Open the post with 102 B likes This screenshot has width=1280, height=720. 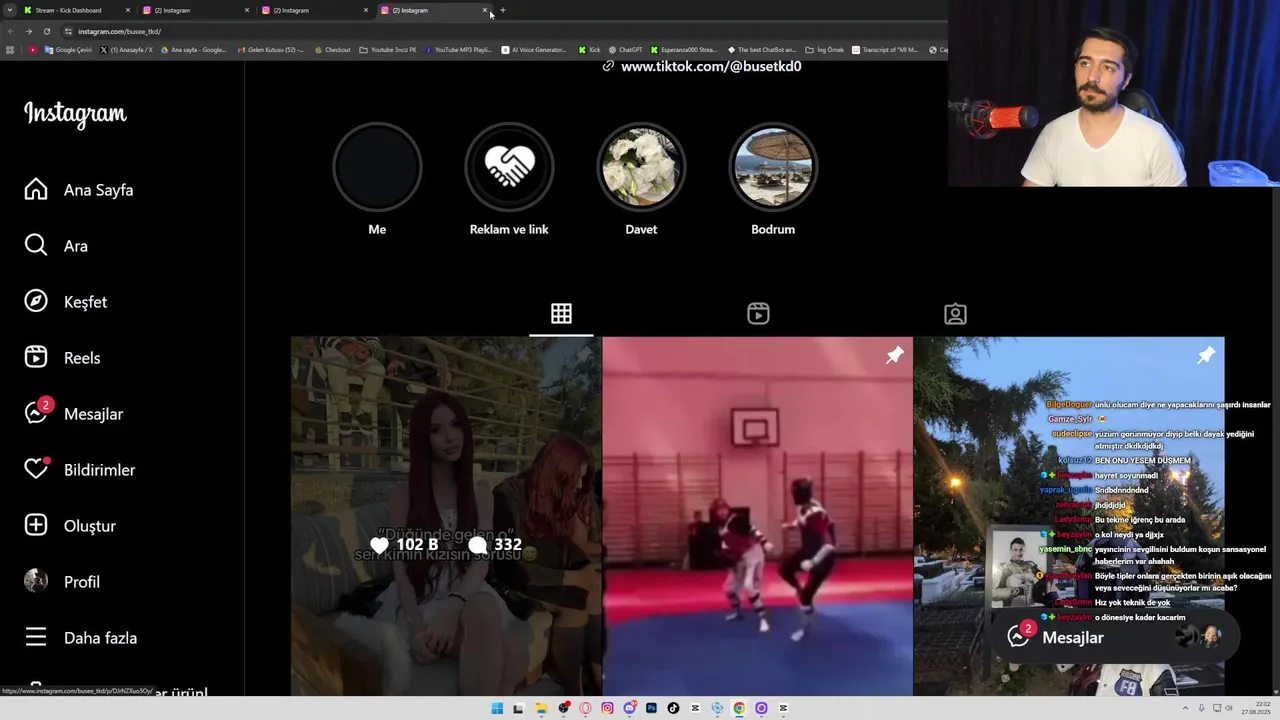point(446,516)
